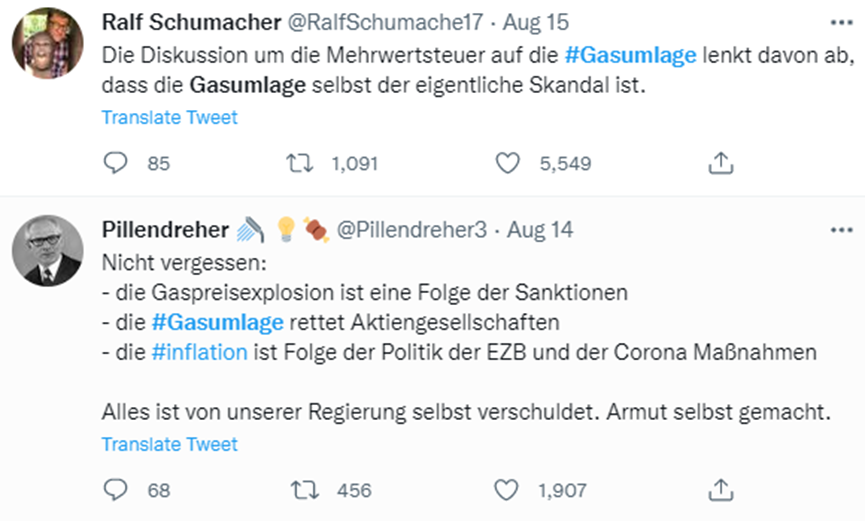
Task: Share Pillendreher's tweet
Action: coord(720,490)
